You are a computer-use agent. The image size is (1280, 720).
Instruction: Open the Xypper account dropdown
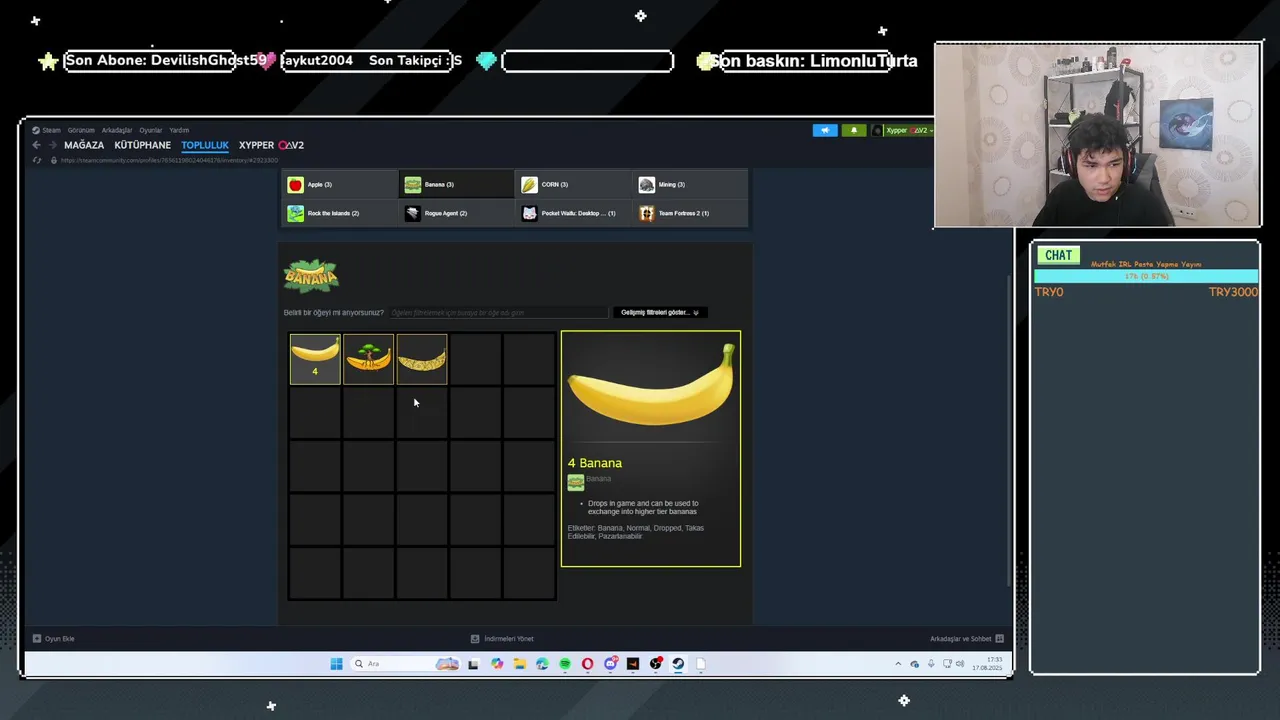click(x=902, y=130)
